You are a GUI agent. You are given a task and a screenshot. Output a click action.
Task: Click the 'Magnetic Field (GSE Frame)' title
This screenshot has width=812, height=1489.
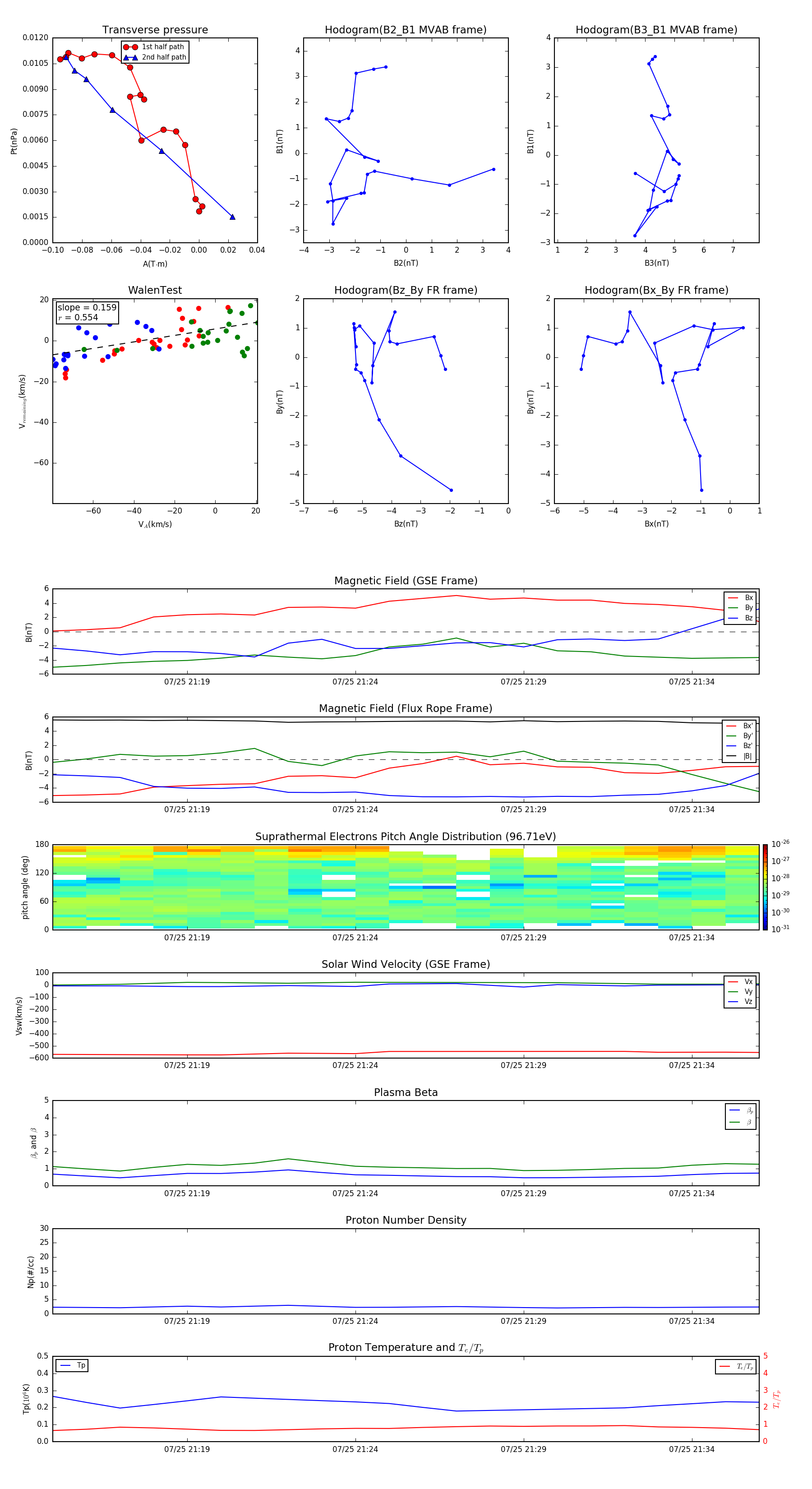pos(406,581)
